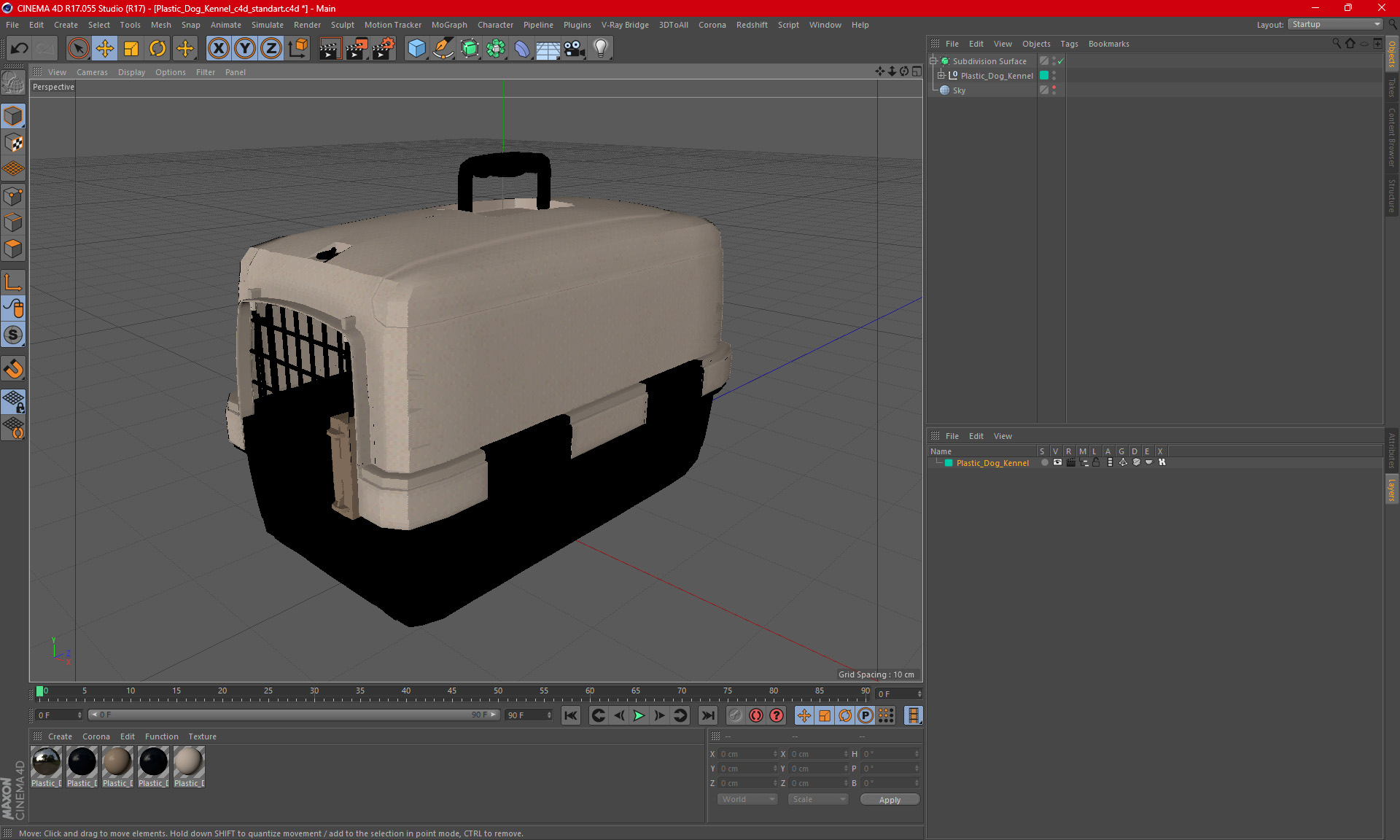
Task: Switch to Points mode
Action: 13,196
